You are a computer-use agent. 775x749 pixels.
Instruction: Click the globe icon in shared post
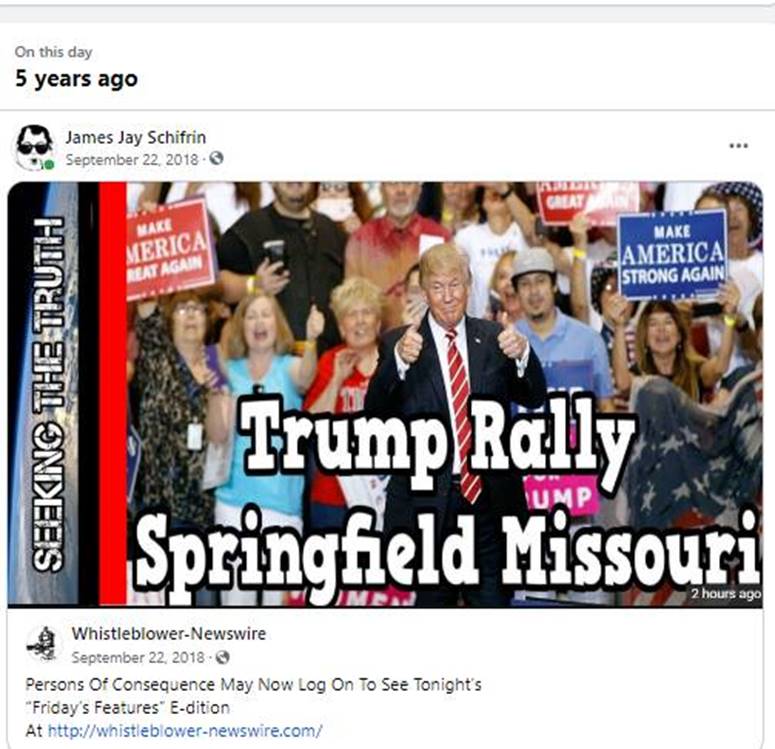tap(223, 657)
